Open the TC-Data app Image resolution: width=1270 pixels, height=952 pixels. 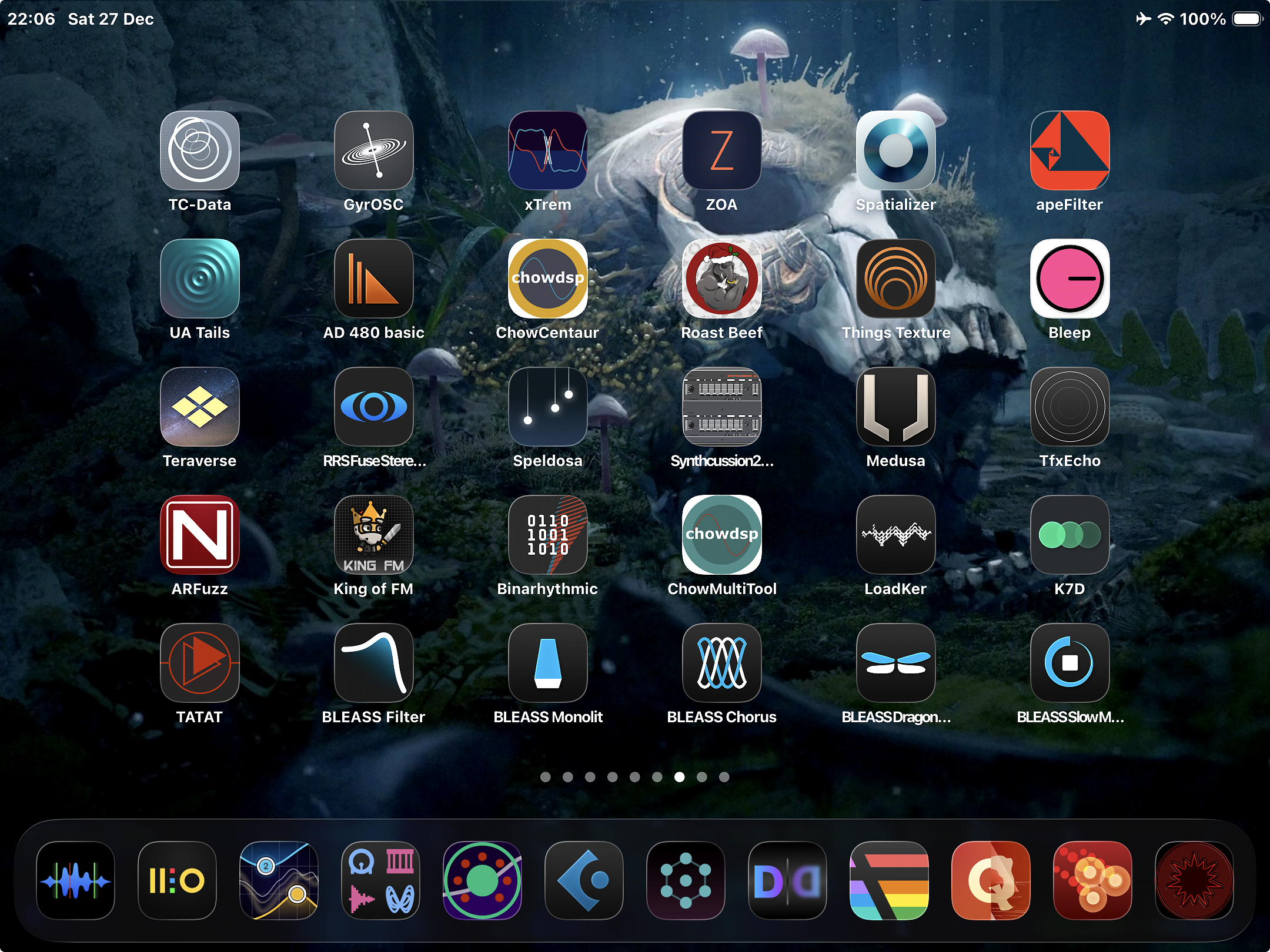pos(199,150)
